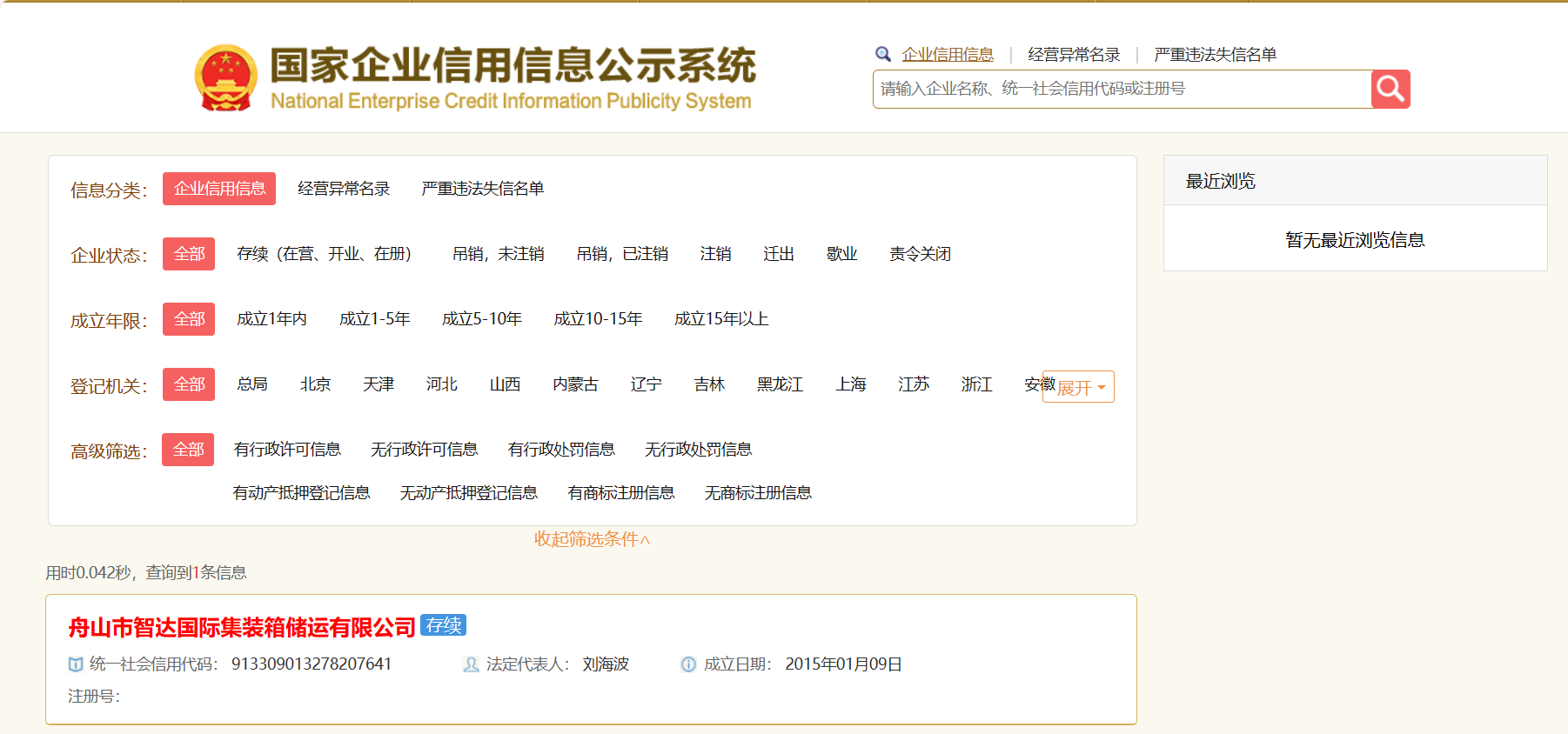Choose 河北 registration authority
This screenshot has height=734, width=1568.
pyautogui.click(x=442, y=384)
